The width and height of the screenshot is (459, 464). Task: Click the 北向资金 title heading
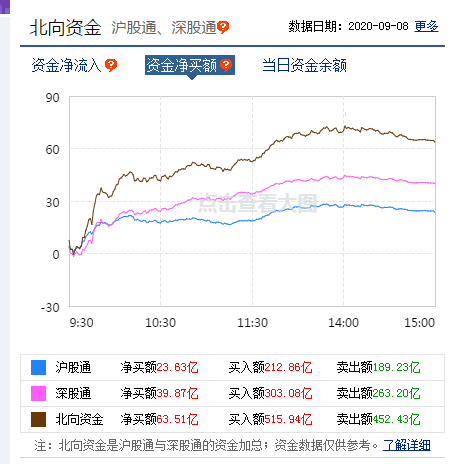click(x=65, y=27)
